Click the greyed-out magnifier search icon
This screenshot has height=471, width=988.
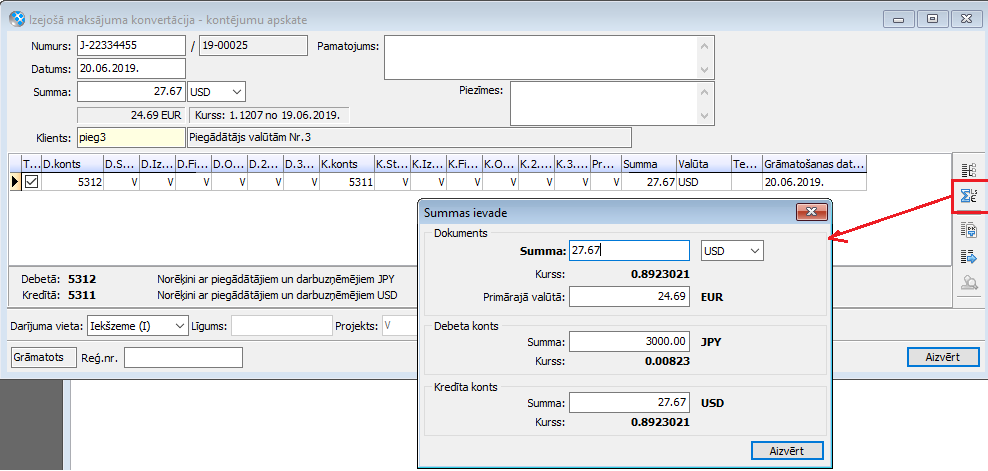(968, 284)
